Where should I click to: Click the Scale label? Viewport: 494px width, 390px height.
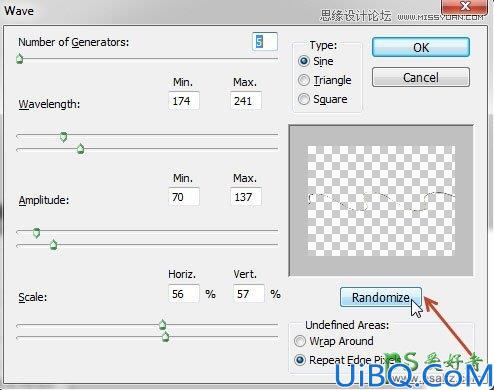coord(32,297)
